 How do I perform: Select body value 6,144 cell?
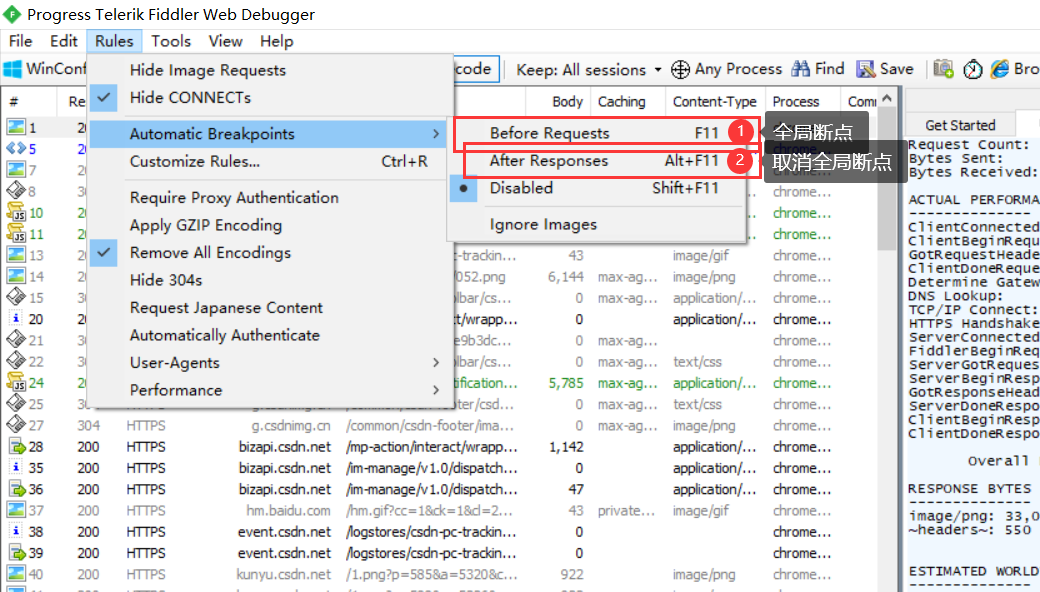[x=566, y=277]
